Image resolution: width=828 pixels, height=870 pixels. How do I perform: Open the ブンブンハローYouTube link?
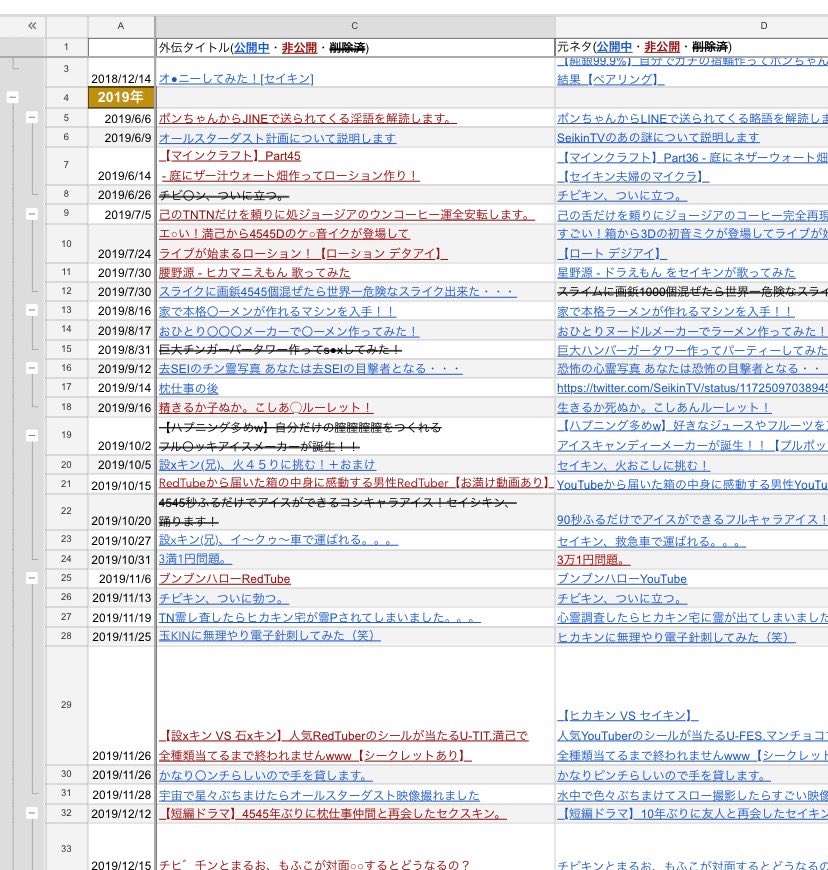622,579
